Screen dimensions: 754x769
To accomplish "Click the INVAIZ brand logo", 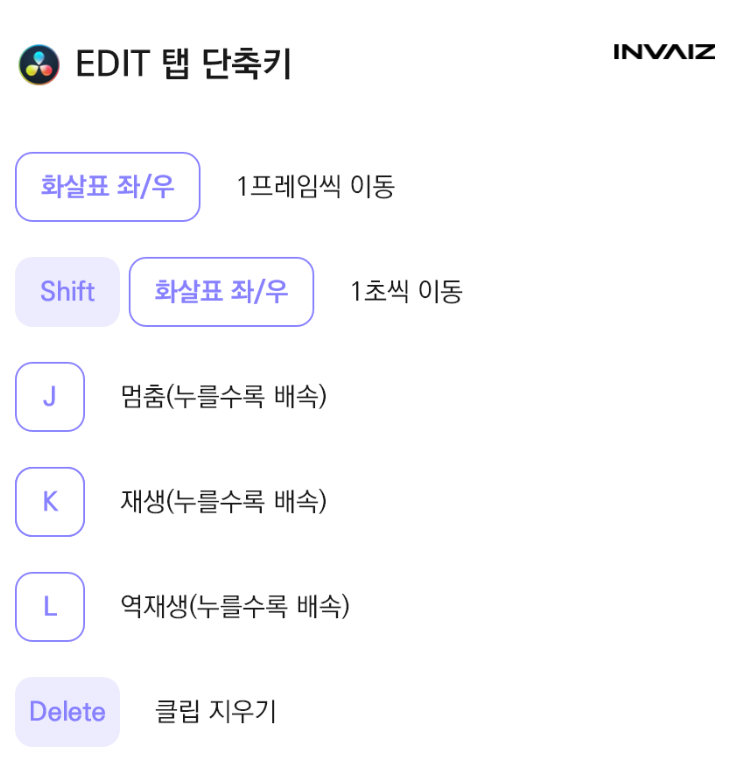I will (x=664, y=52).
